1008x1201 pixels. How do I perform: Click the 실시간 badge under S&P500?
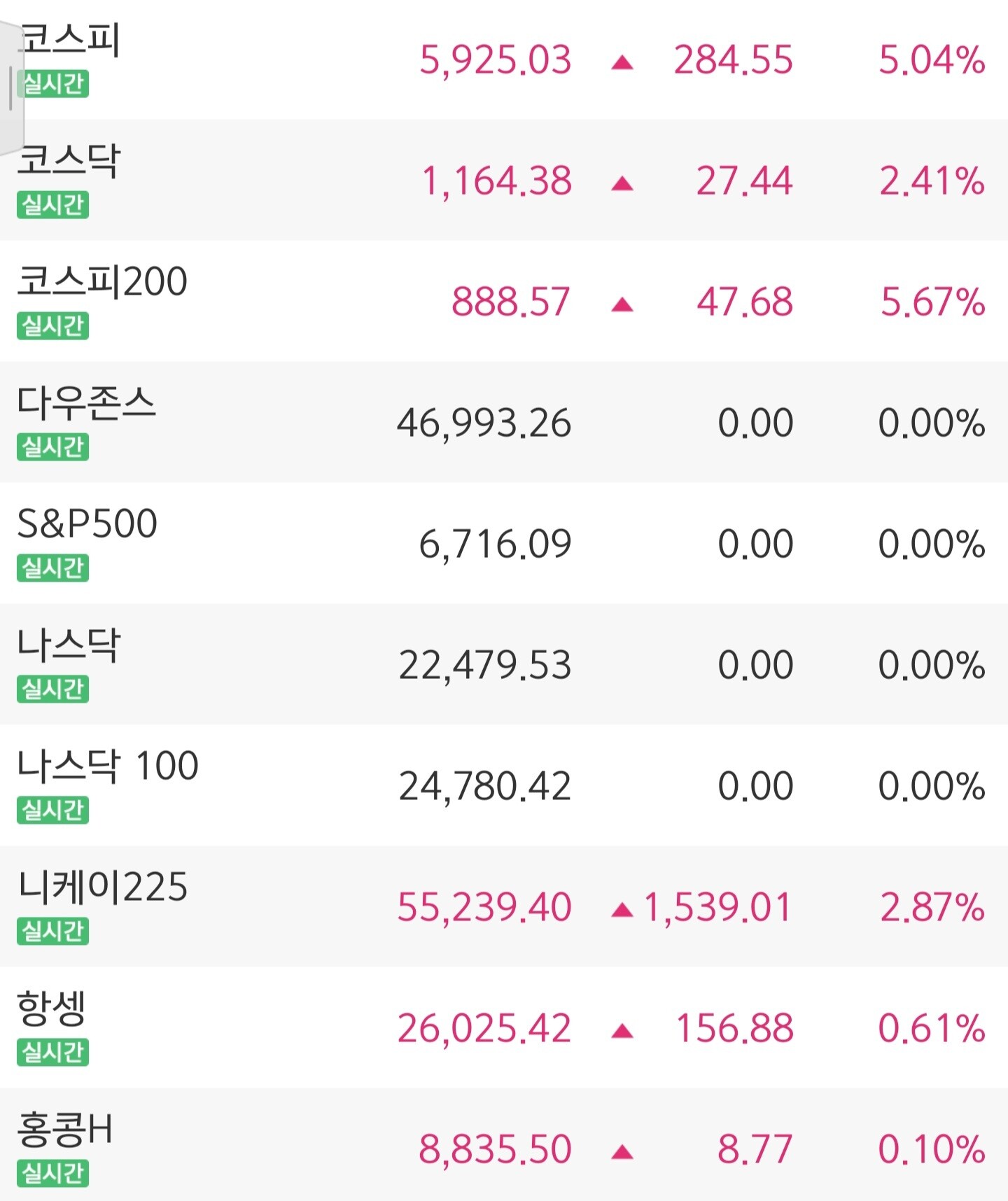53,568
